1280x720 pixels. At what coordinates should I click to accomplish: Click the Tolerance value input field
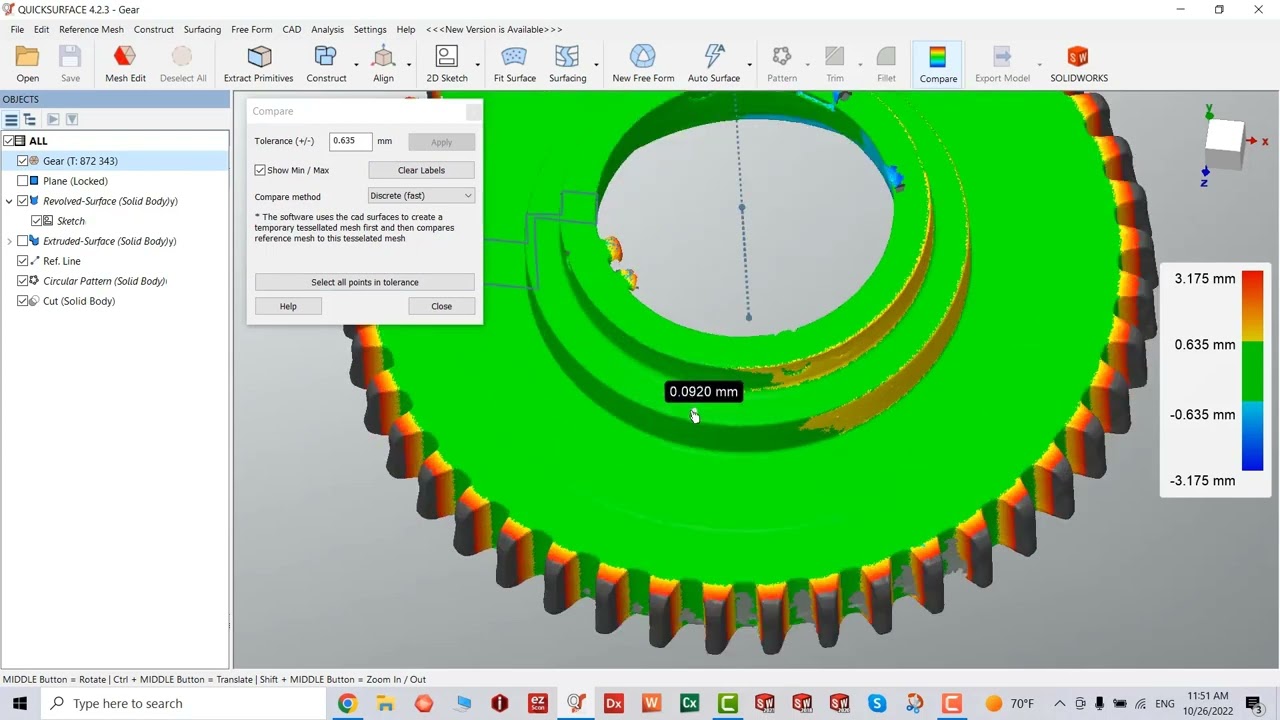351,141
